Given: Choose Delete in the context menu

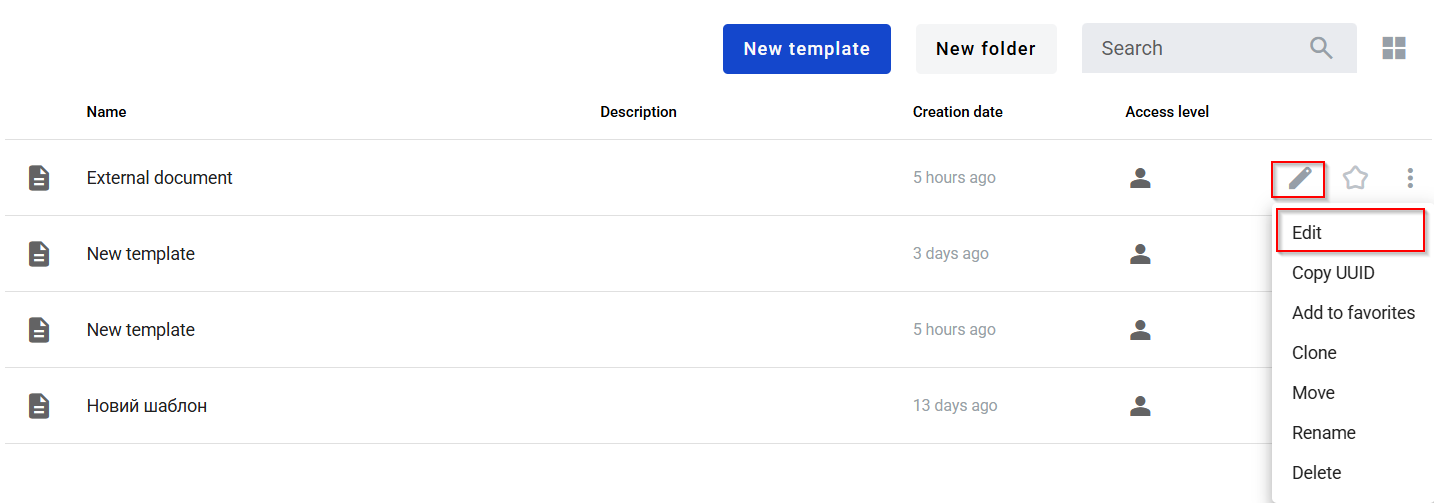Looking at the screenshot, I should pyautogui.click(x=1316, y=473).
